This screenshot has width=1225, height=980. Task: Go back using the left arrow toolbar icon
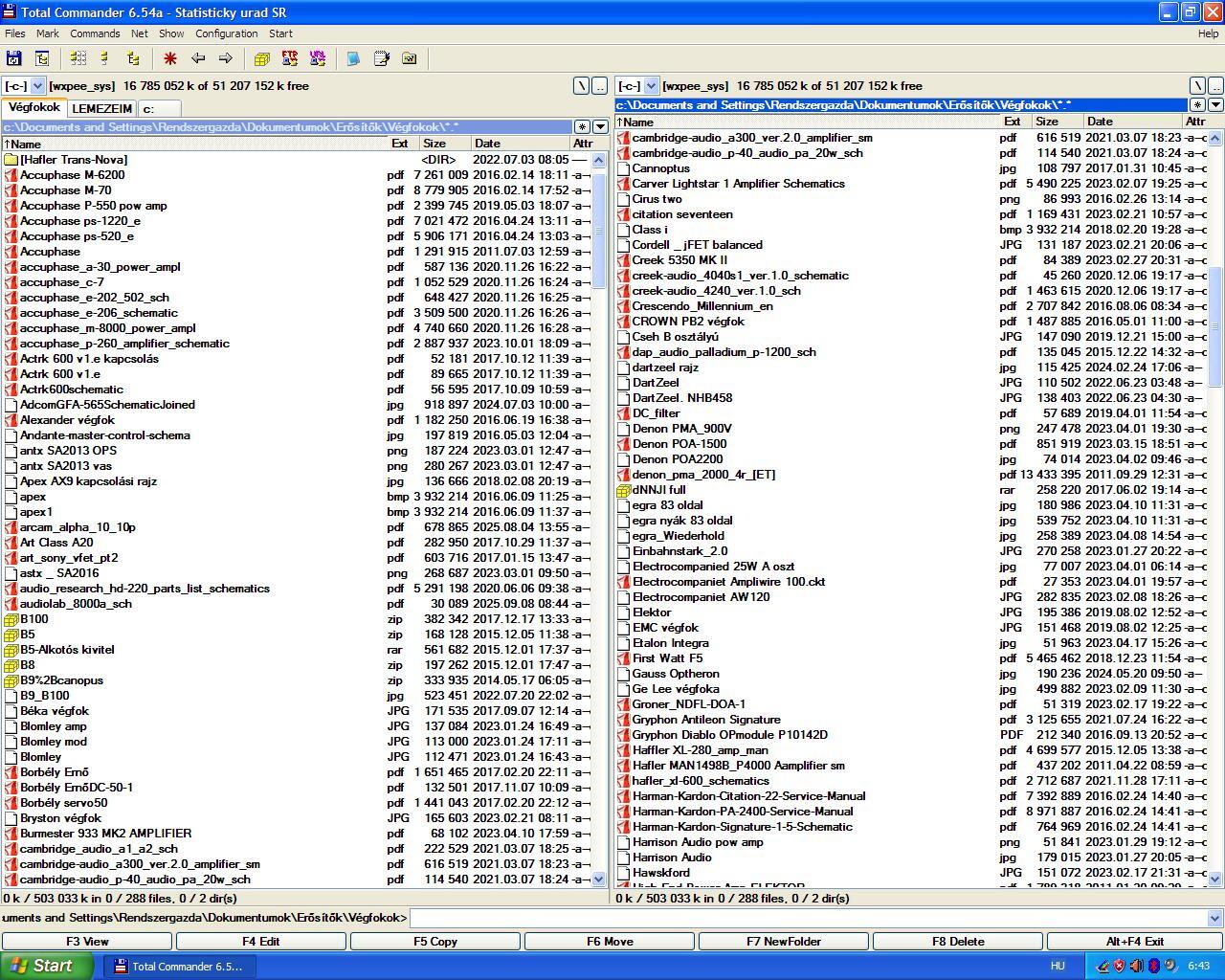point(198,58)
